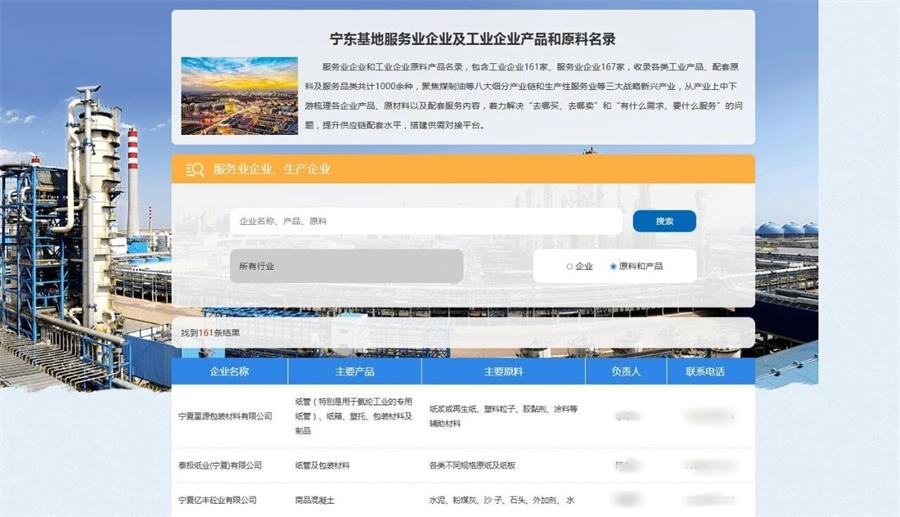900x517 pixels.
Task: Click the page title 宁东基地服务业企业 heading
Action: pyautogui.click(x=472, y=39)
